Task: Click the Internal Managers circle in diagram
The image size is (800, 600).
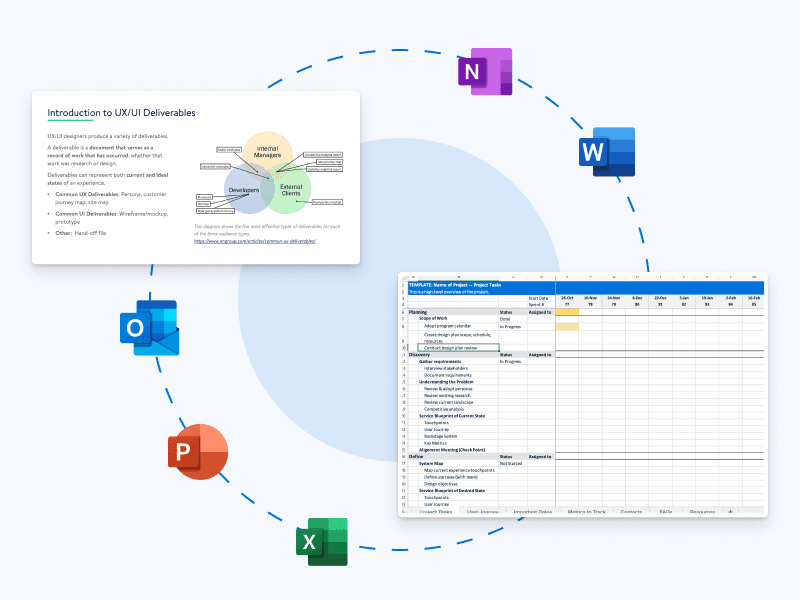Action: pyautogui.click(x=267, y=153)
